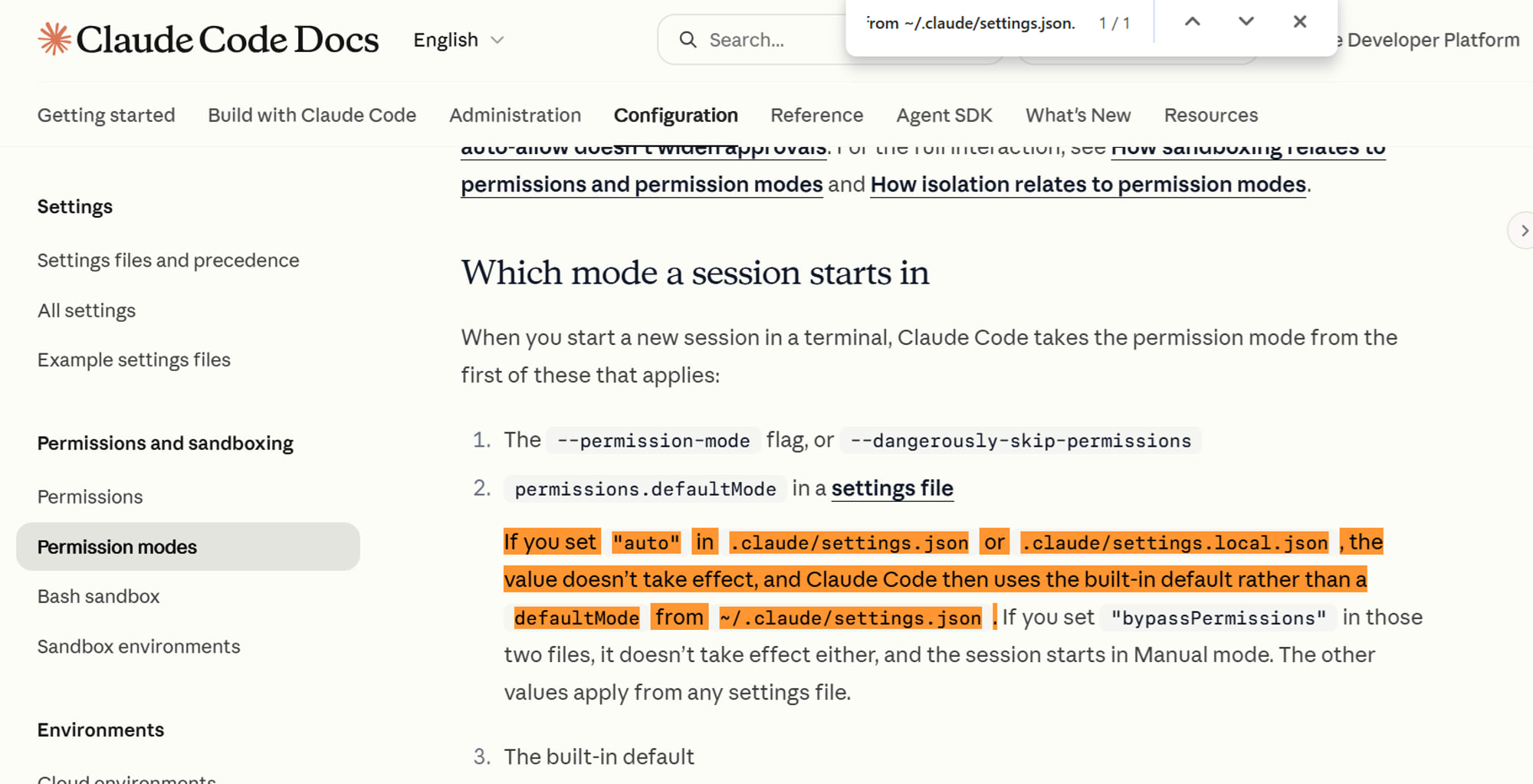This screenshot has width=1533, height=784.
Task: Expand the right side panel chevron
Action: click(1523, 231)
